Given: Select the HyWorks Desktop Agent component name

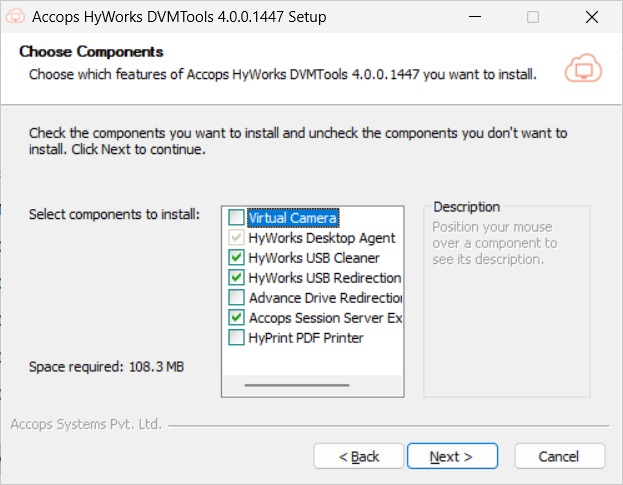Looking at the screenshot, I should tap(321, 238).
